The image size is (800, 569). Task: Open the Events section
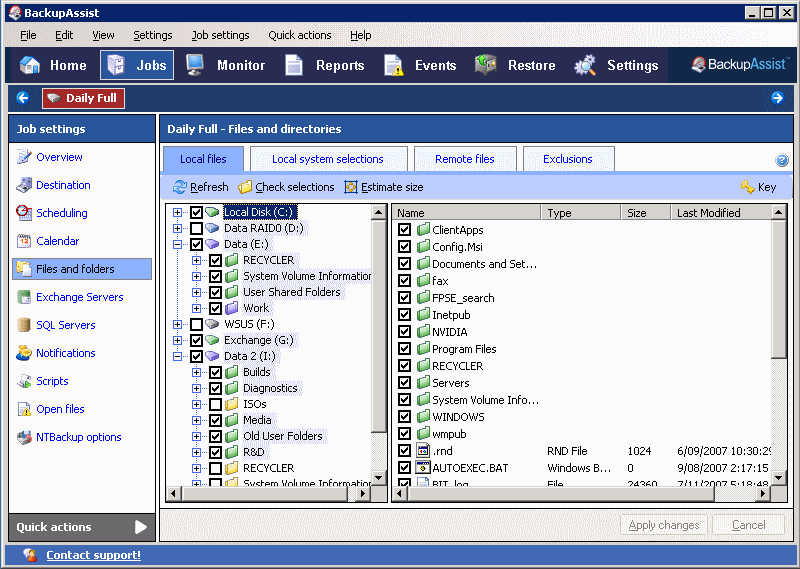coord(420,65)
